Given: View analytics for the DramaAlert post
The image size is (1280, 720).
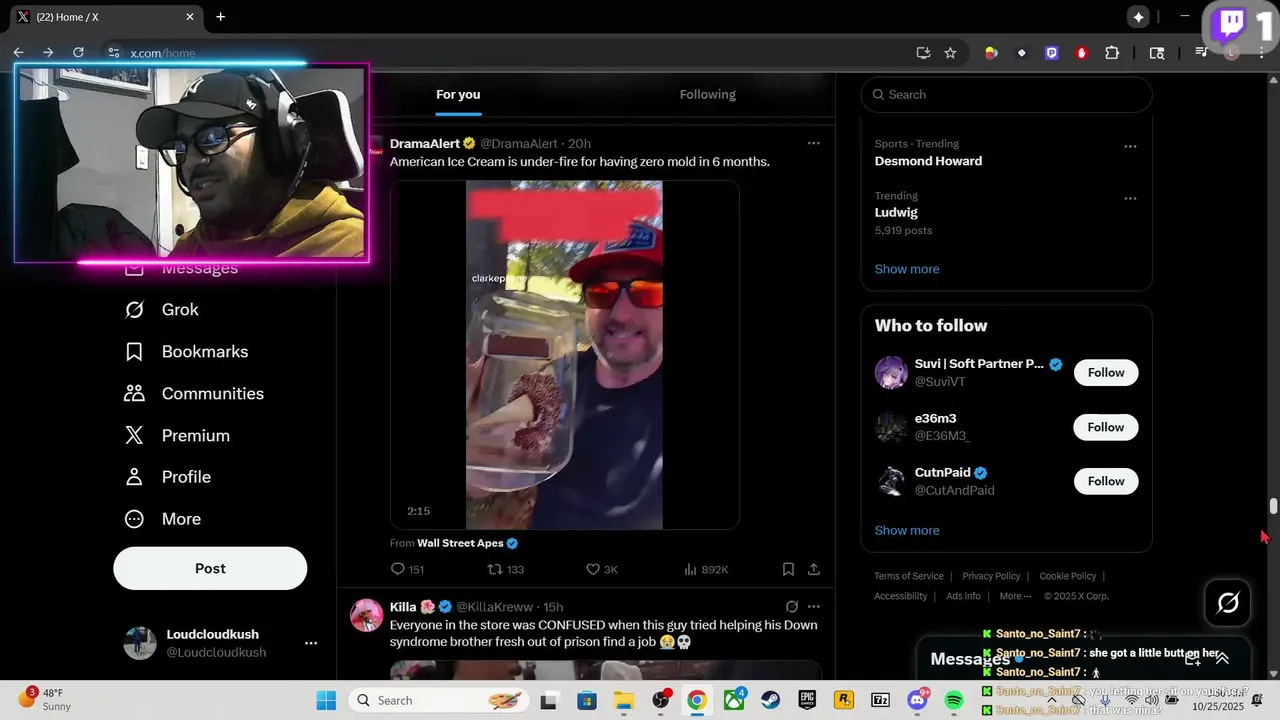Looking at the screenshot, I should 706,569.
